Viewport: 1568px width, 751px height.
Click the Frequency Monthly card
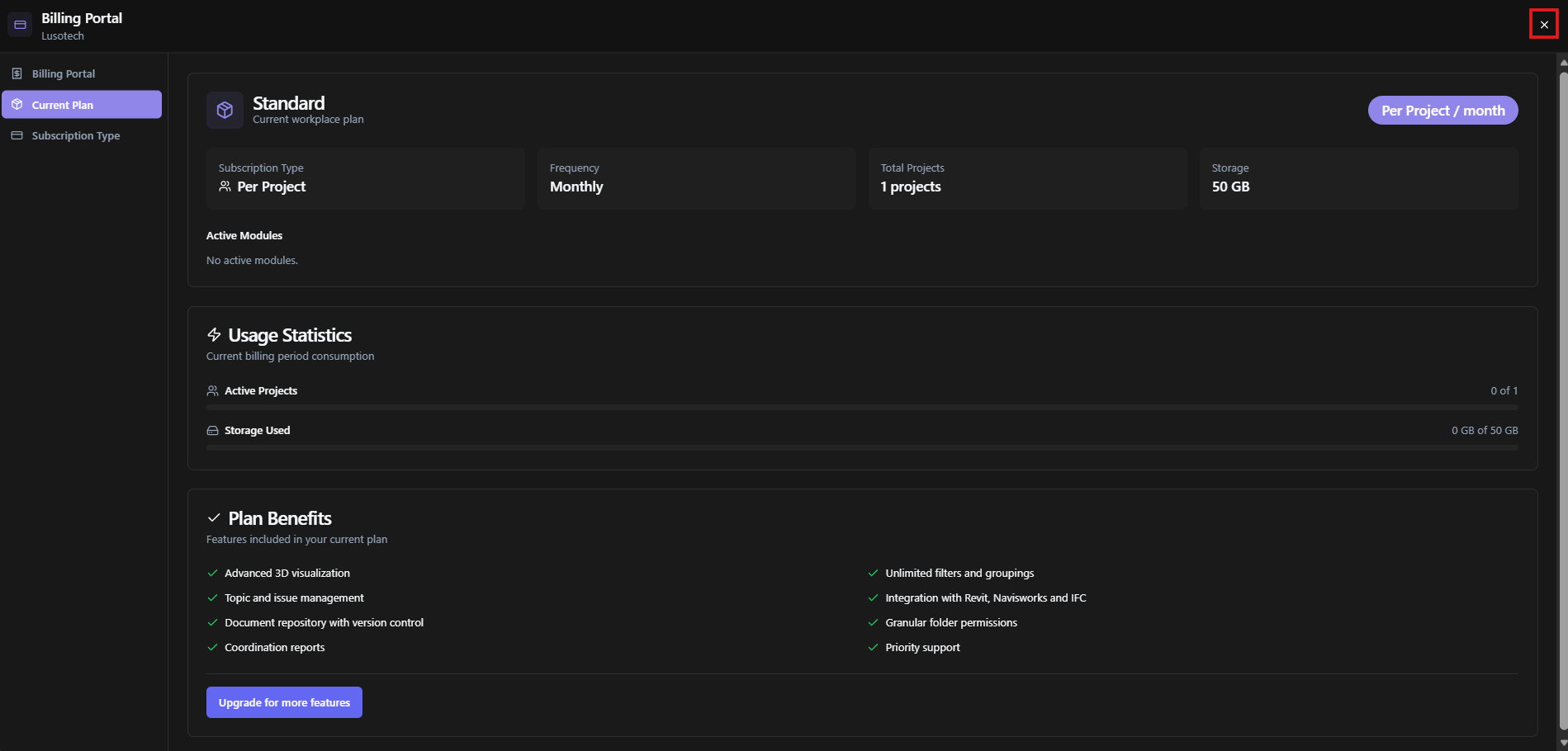(697, 178)
